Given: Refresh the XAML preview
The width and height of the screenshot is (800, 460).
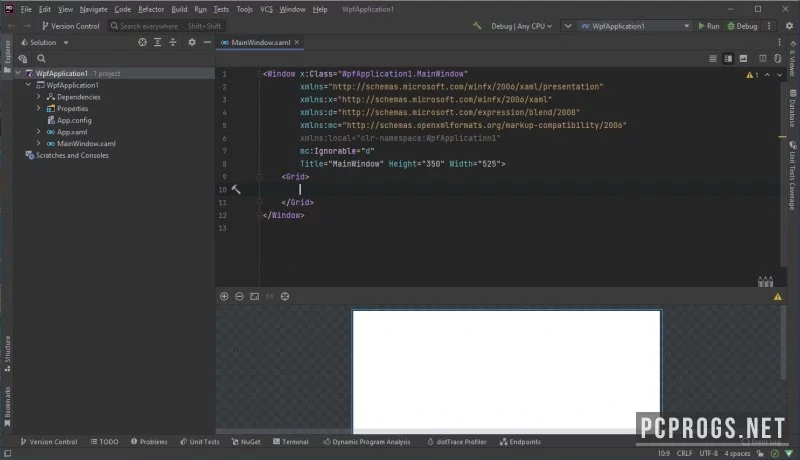Looking at the screenshot, I should [285, 296].
